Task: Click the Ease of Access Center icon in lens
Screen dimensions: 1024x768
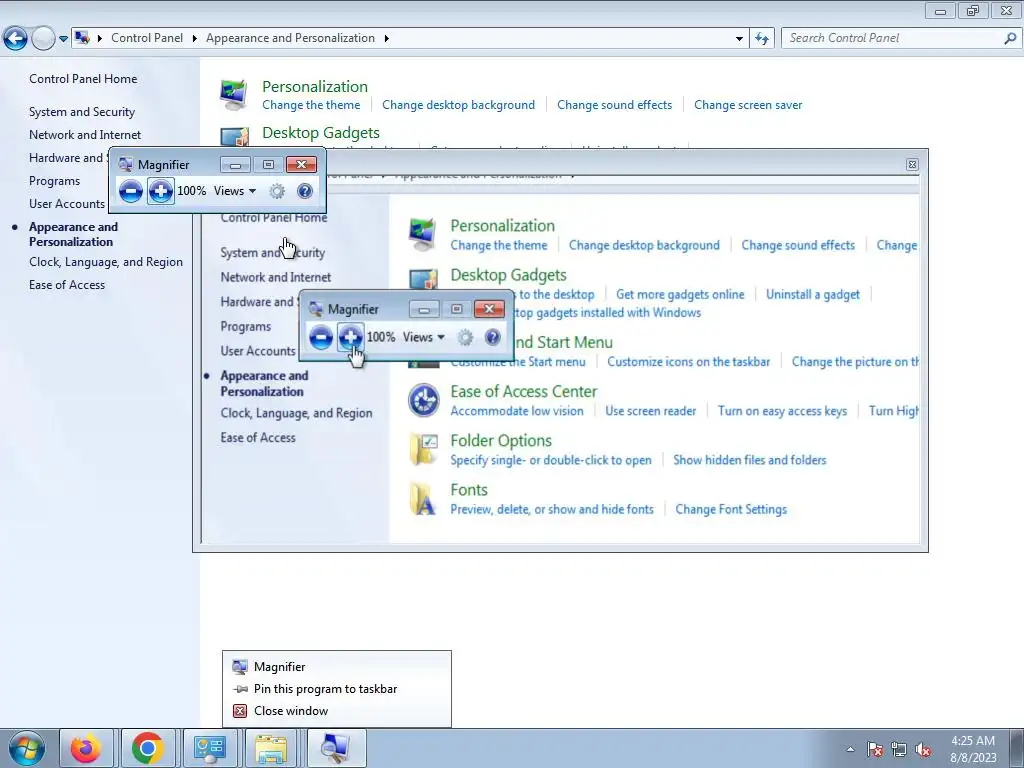Action: pyautogui.click(x=424, y=400)
